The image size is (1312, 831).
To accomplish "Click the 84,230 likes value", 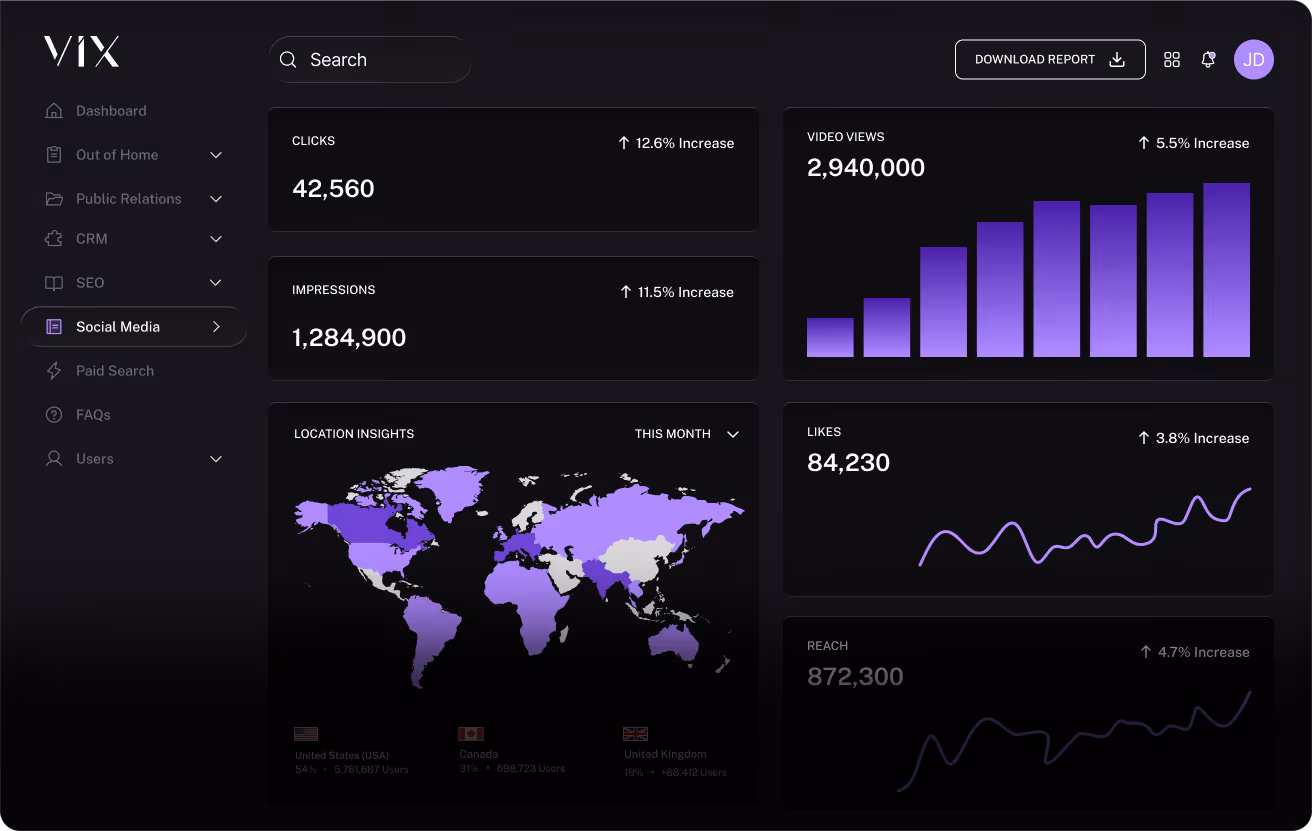I will pos(848,462).
